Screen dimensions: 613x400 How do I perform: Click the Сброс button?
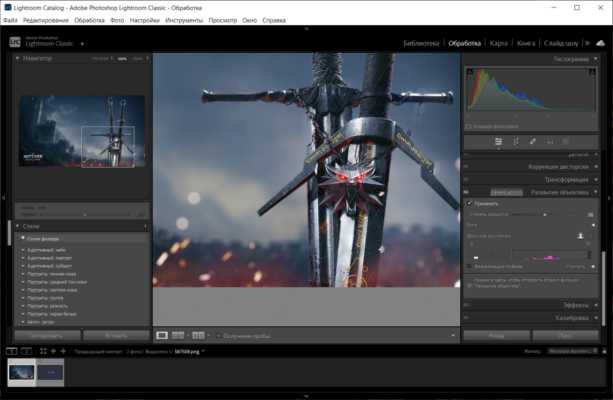click(565, 335)
